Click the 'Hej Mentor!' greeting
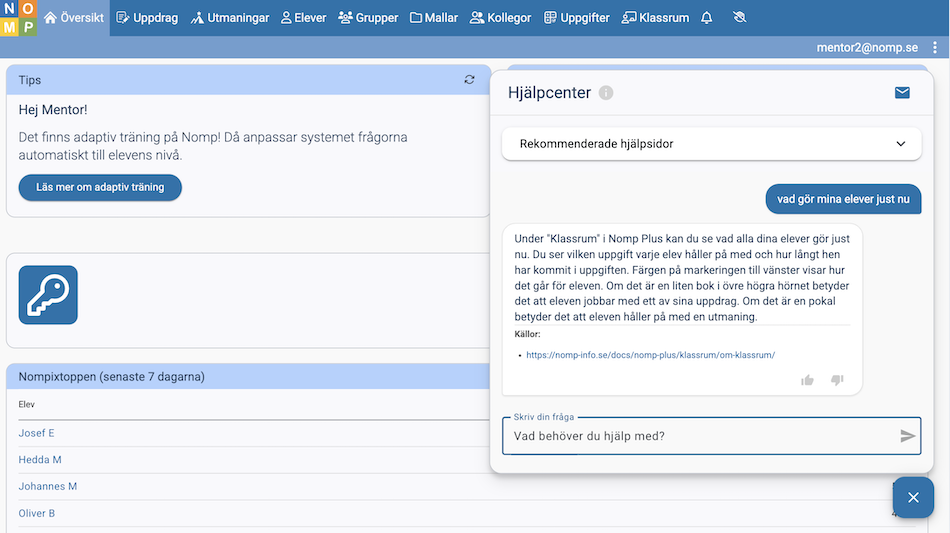This screenshot has height=533, width=950. click(53, 110)
